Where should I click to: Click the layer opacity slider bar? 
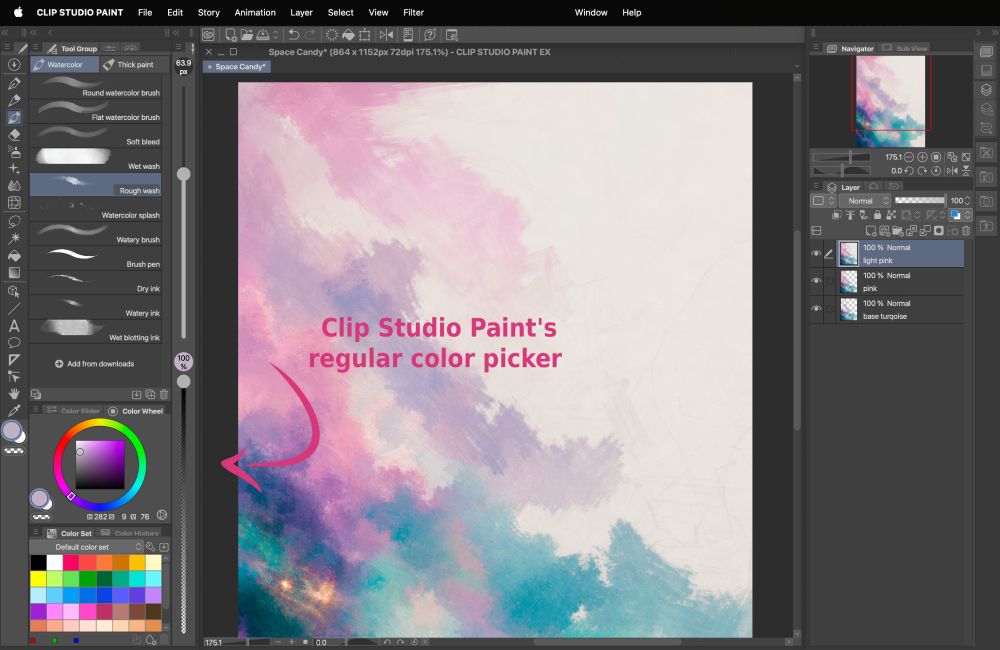920,200
